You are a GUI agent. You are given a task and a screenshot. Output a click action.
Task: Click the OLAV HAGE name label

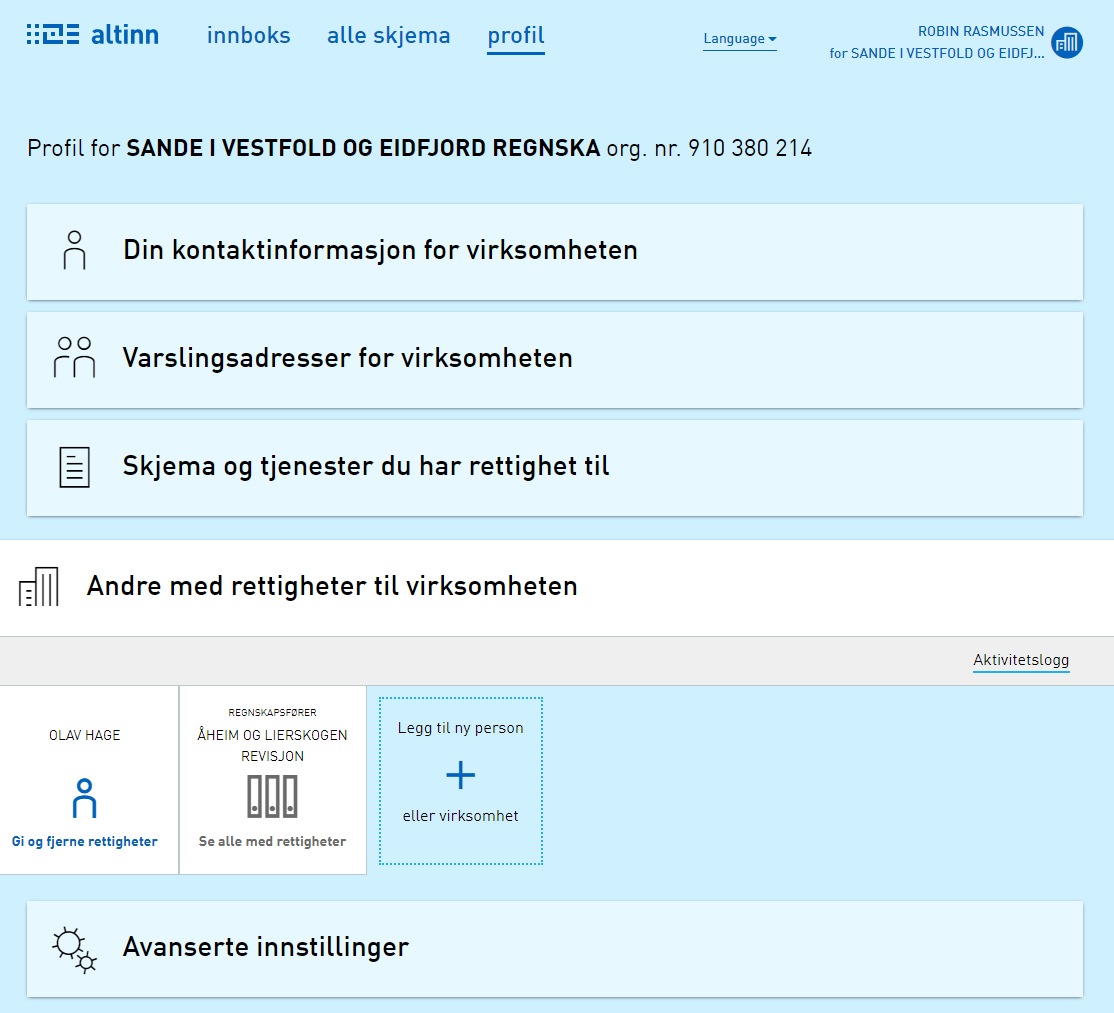click(85, 735)
